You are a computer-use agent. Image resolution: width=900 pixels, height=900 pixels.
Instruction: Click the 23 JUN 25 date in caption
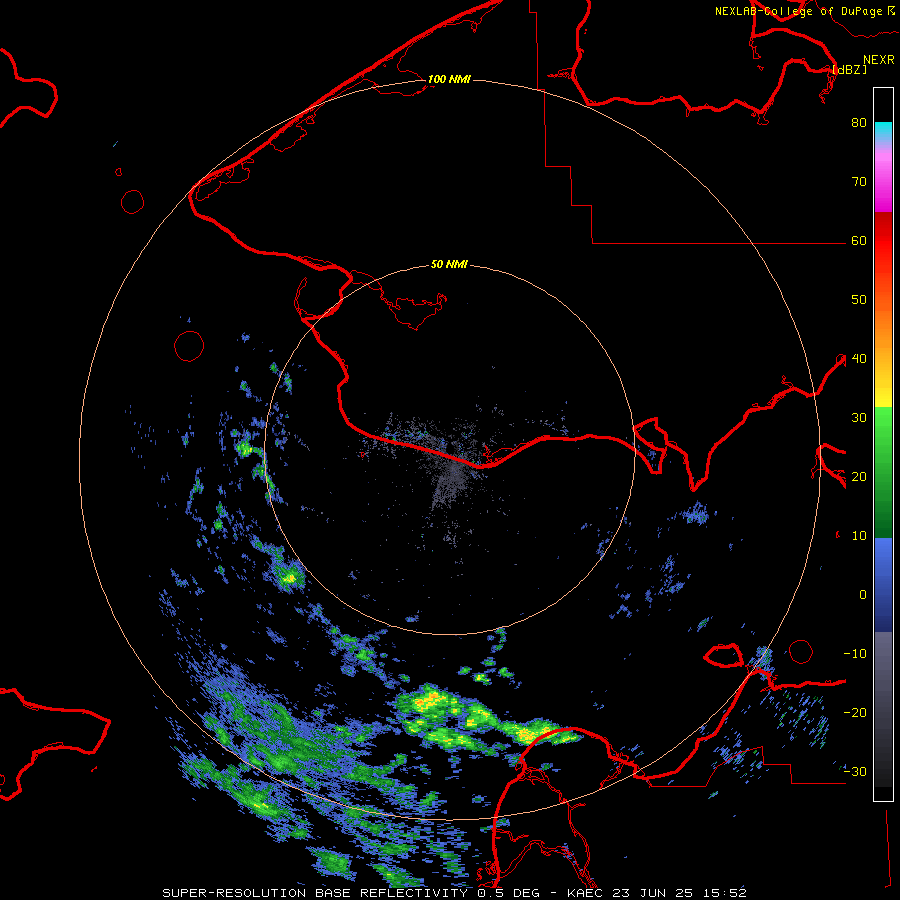652,893
